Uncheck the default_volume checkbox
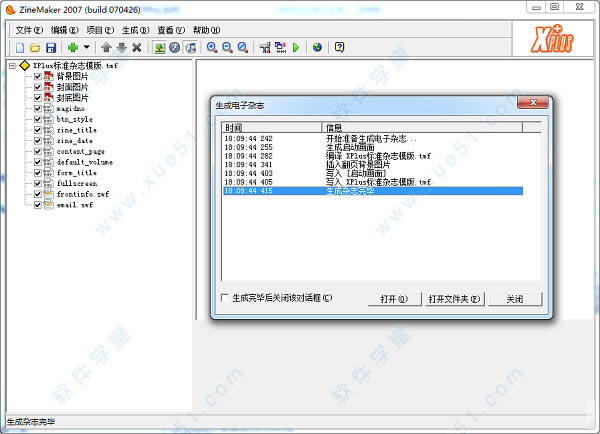 click(x=38, y=162)
